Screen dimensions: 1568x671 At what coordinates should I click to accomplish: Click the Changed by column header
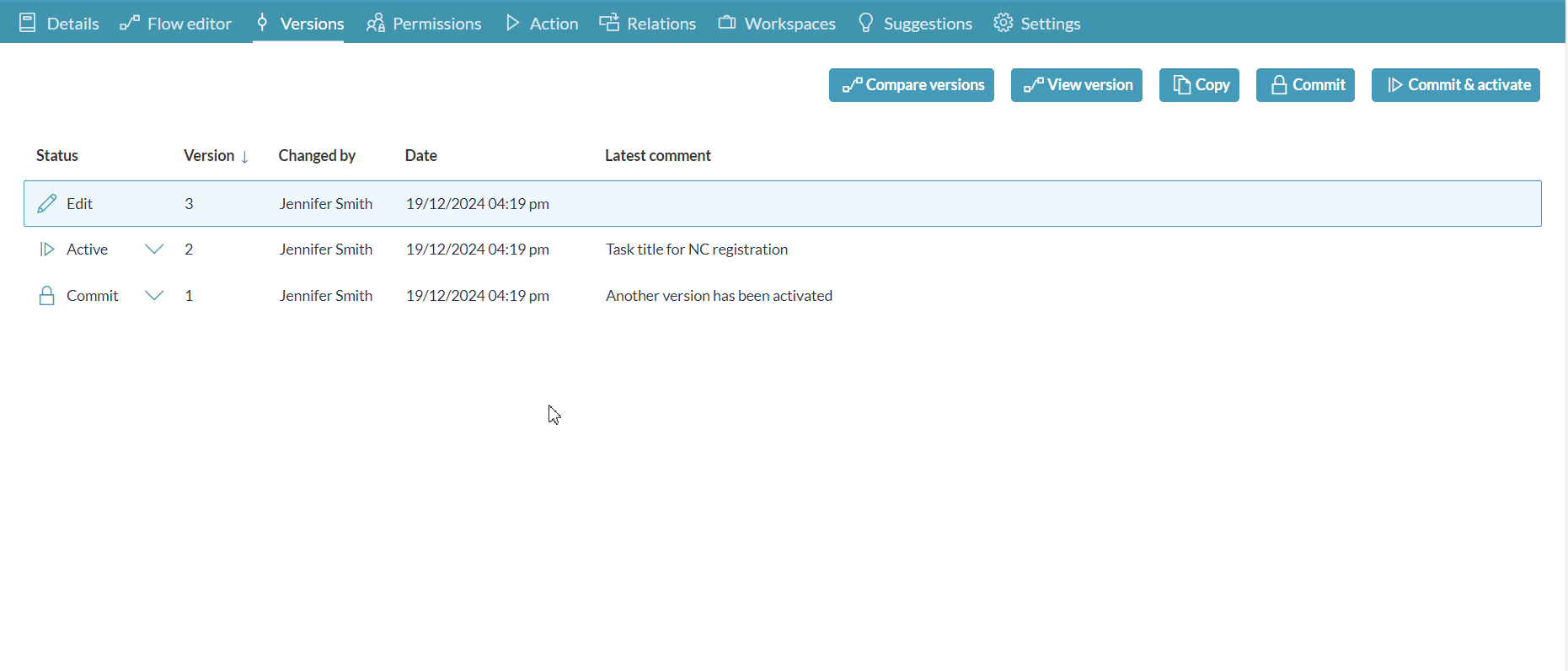317,156
